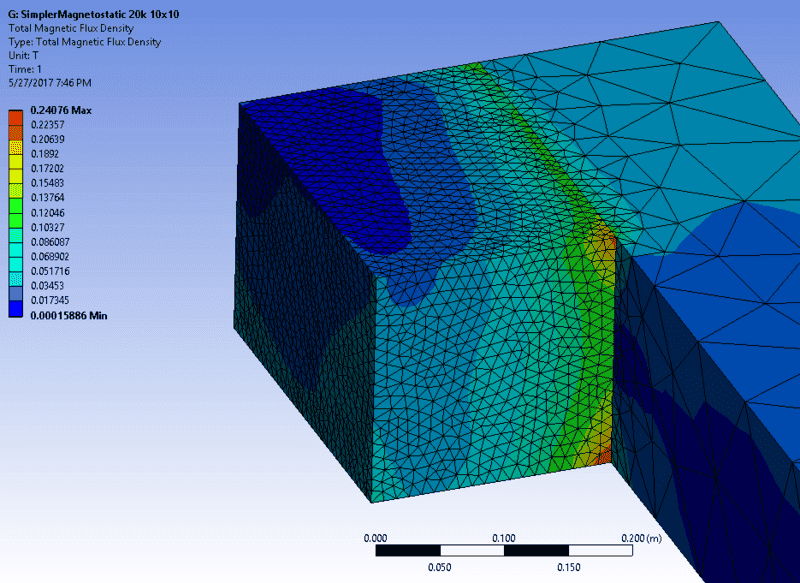Click the 0.000 scale ruler label
800x583 pixels.
tap(376, 538)
